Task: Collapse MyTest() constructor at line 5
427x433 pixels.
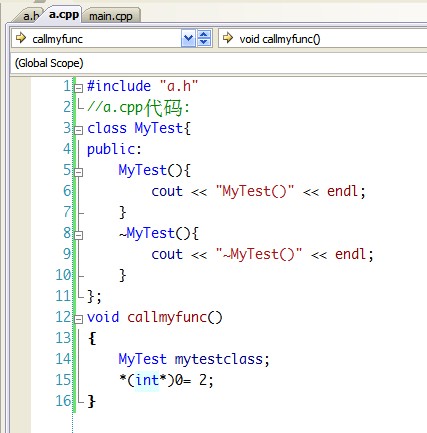Action: [x=79, y=172]
